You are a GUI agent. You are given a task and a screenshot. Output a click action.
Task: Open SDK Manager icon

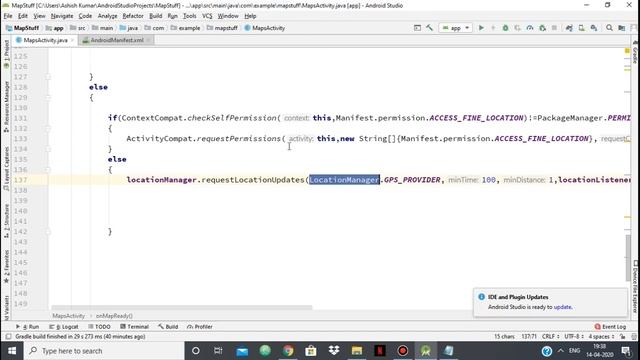[x=594, y=28]
